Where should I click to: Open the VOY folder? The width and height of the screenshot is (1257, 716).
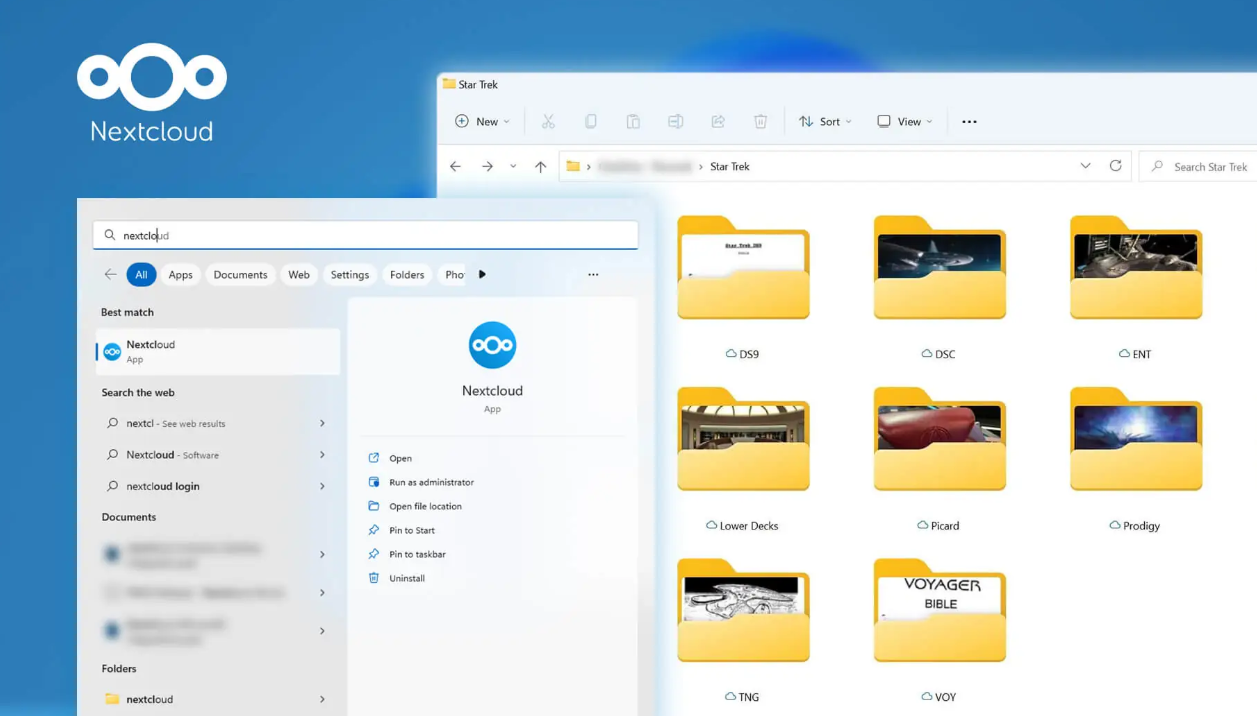pyautogui.click(x=940, y=631)
